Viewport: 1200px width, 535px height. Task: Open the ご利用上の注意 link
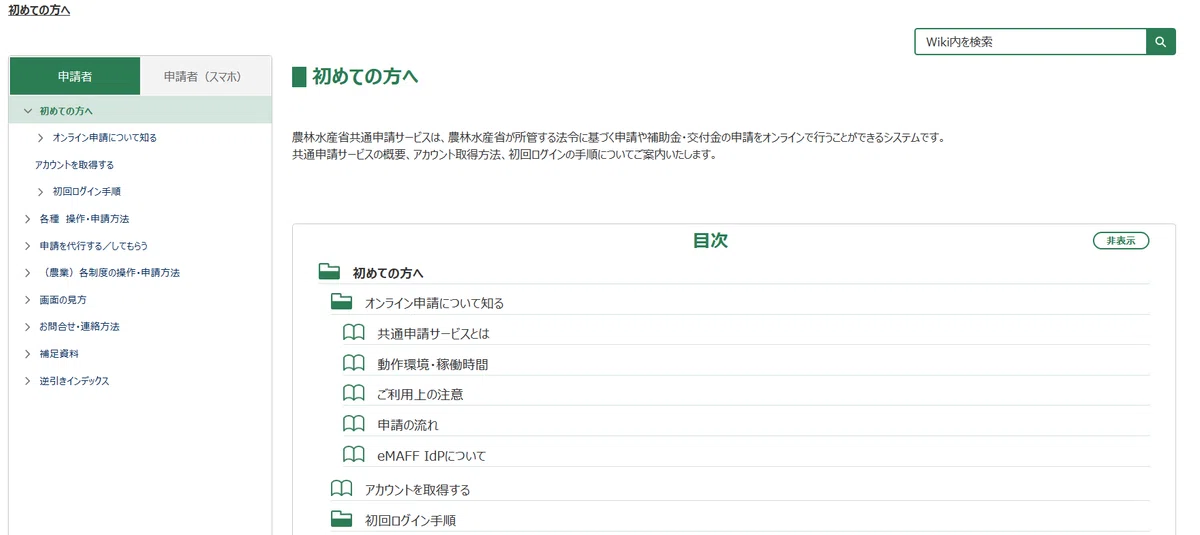point(421,394)
